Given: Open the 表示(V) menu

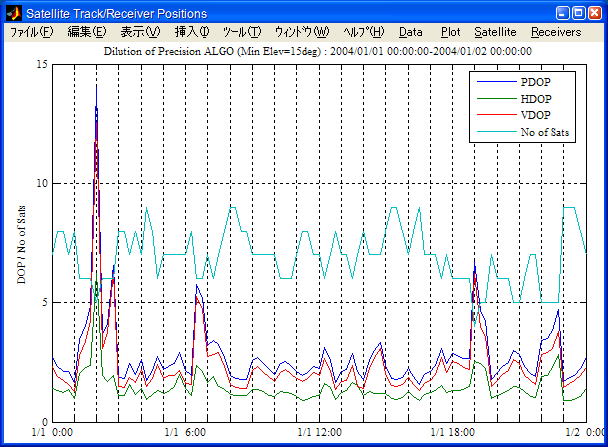Looking at the screenshot, I should pyautogui.click(x=140, y=32).
